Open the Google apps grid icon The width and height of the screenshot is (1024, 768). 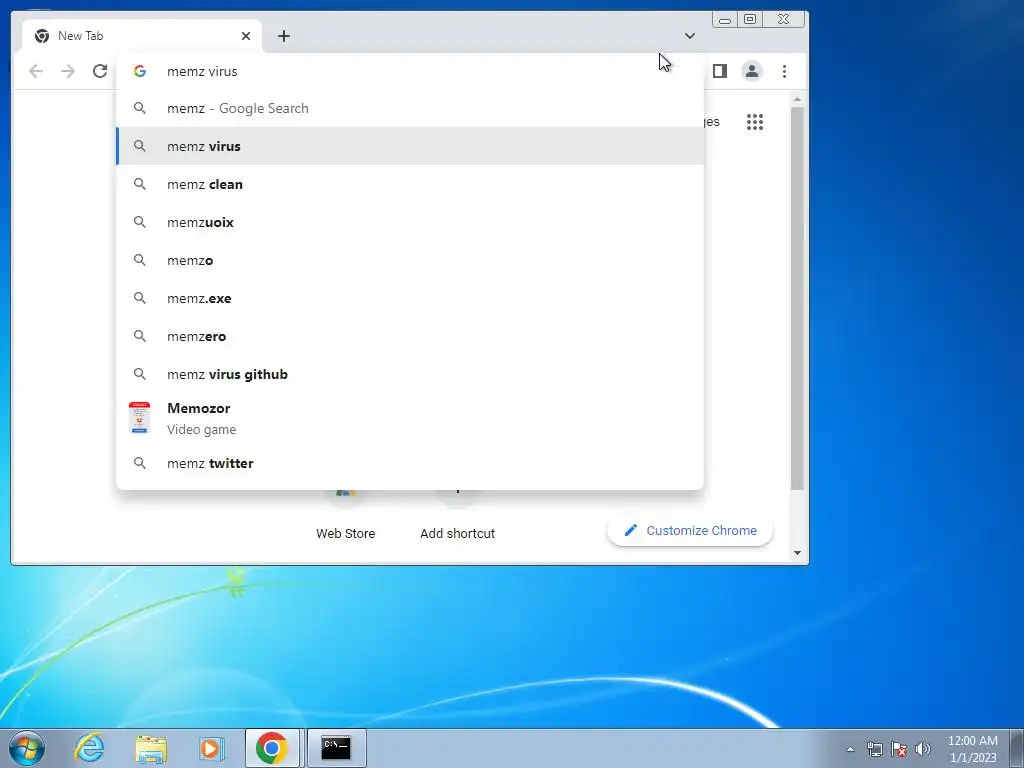click(755, 122)
